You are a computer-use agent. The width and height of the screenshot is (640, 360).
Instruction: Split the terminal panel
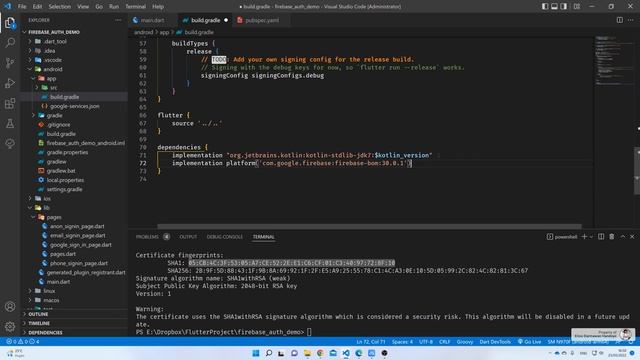point(601,237)
